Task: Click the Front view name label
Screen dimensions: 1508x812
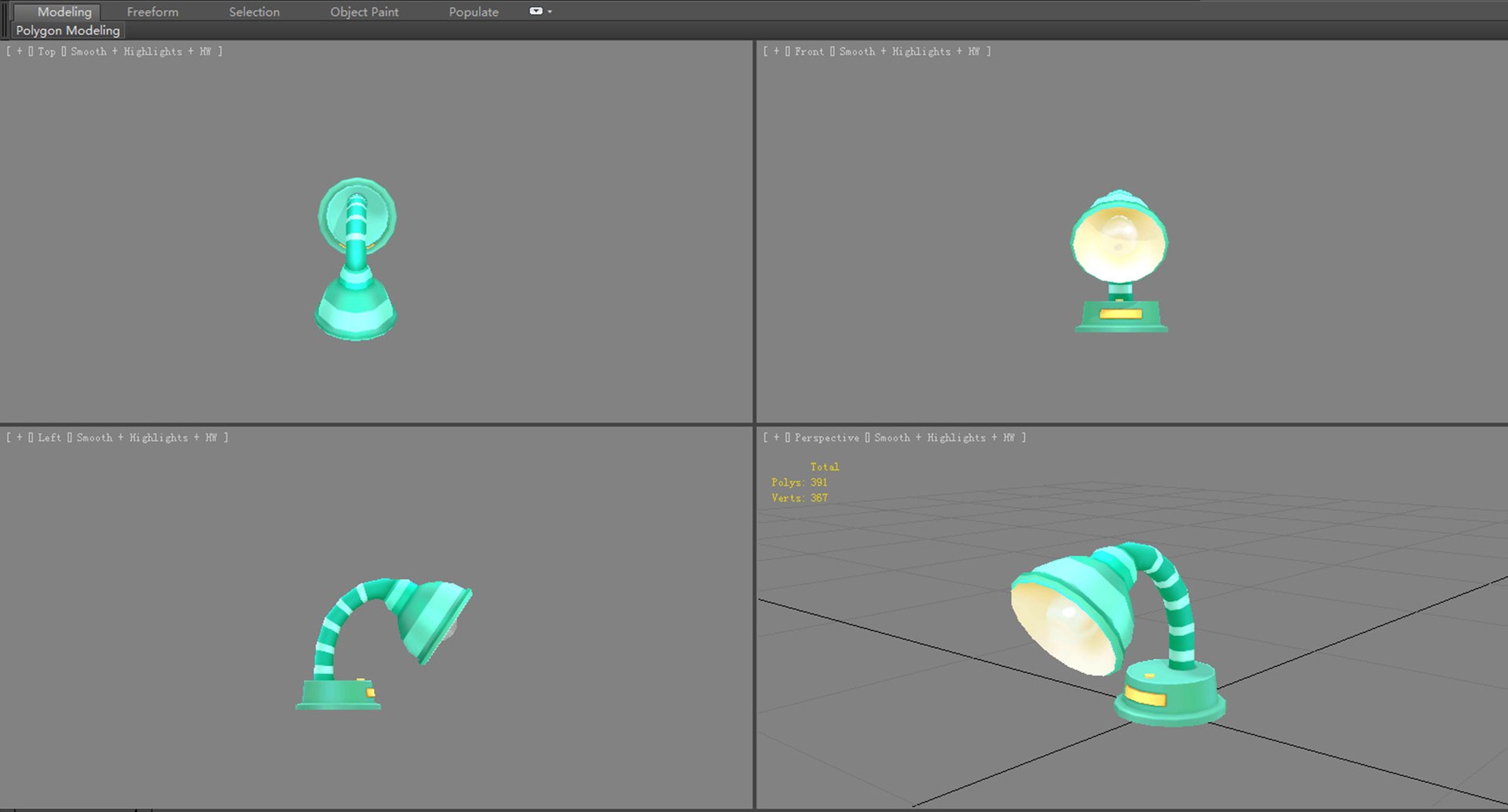Action: coord(809,51)
